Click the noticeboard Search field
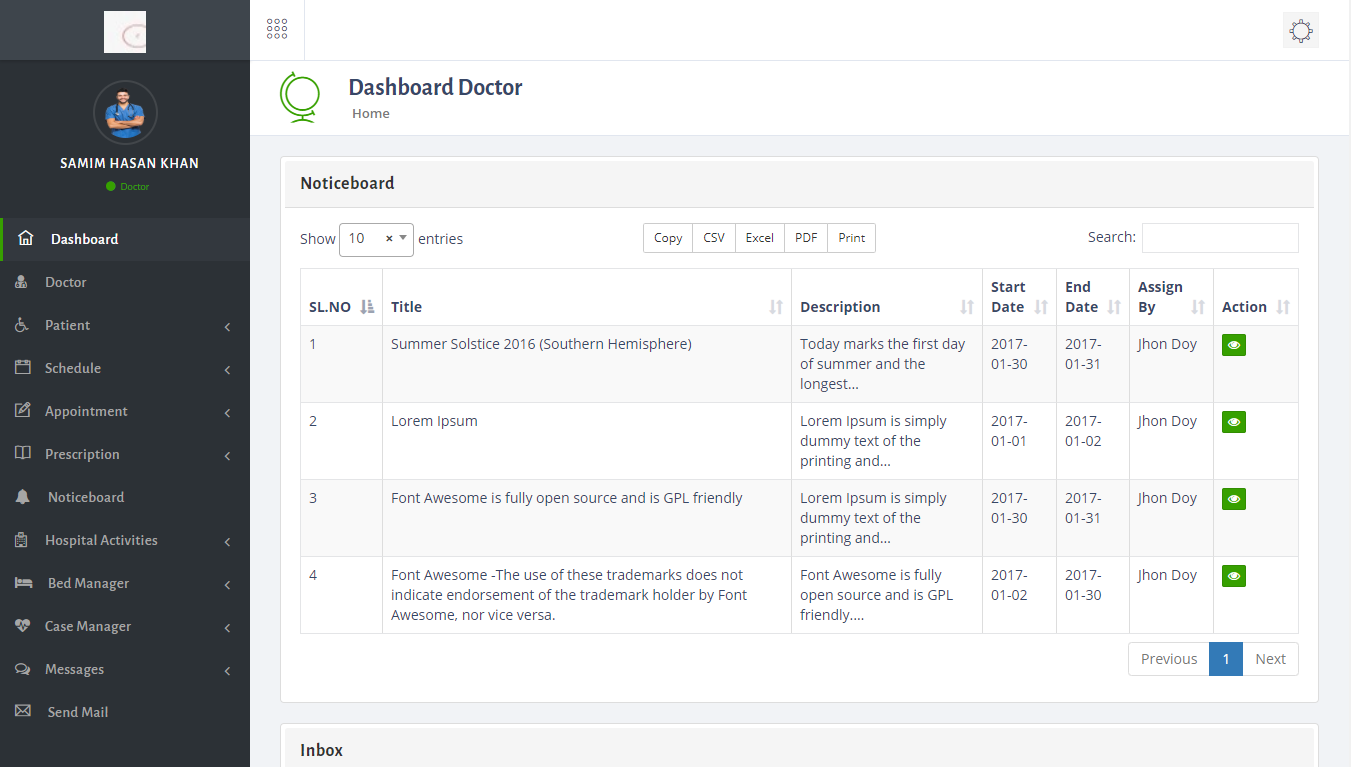The width and height of the screenshot is (1351, 767). click(x=1219, y=238)
